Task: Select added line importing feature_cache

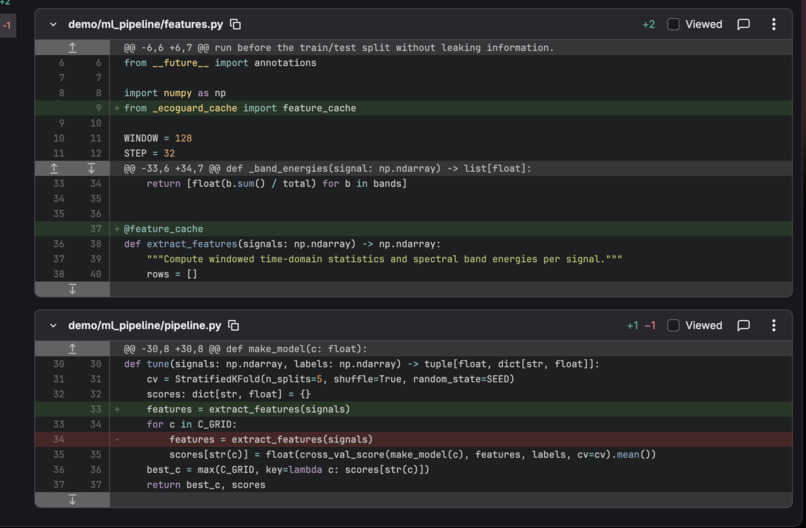Action: pyautogui.click(x=413, y=108)
